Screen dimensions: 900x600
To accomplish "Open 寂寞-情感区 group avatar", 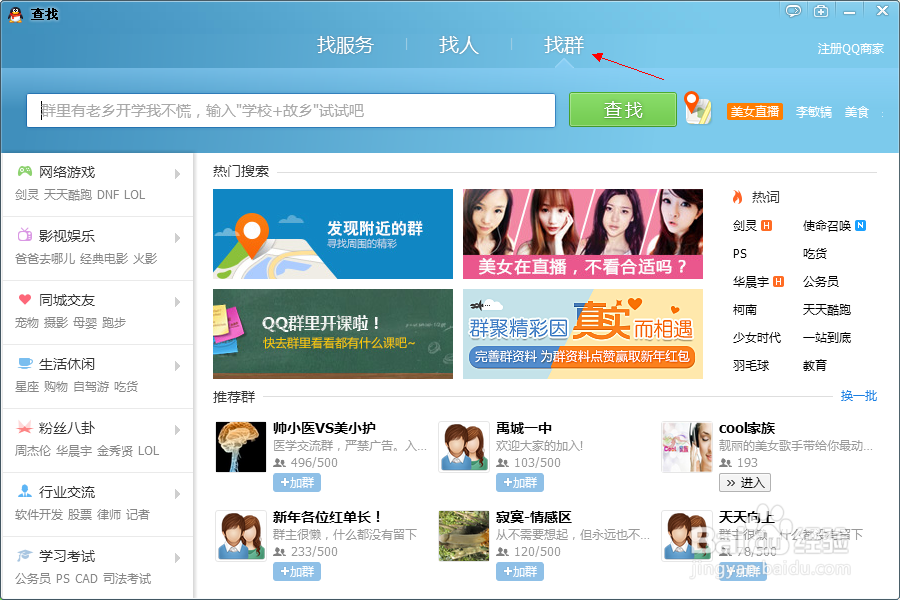I will (464, 536).
